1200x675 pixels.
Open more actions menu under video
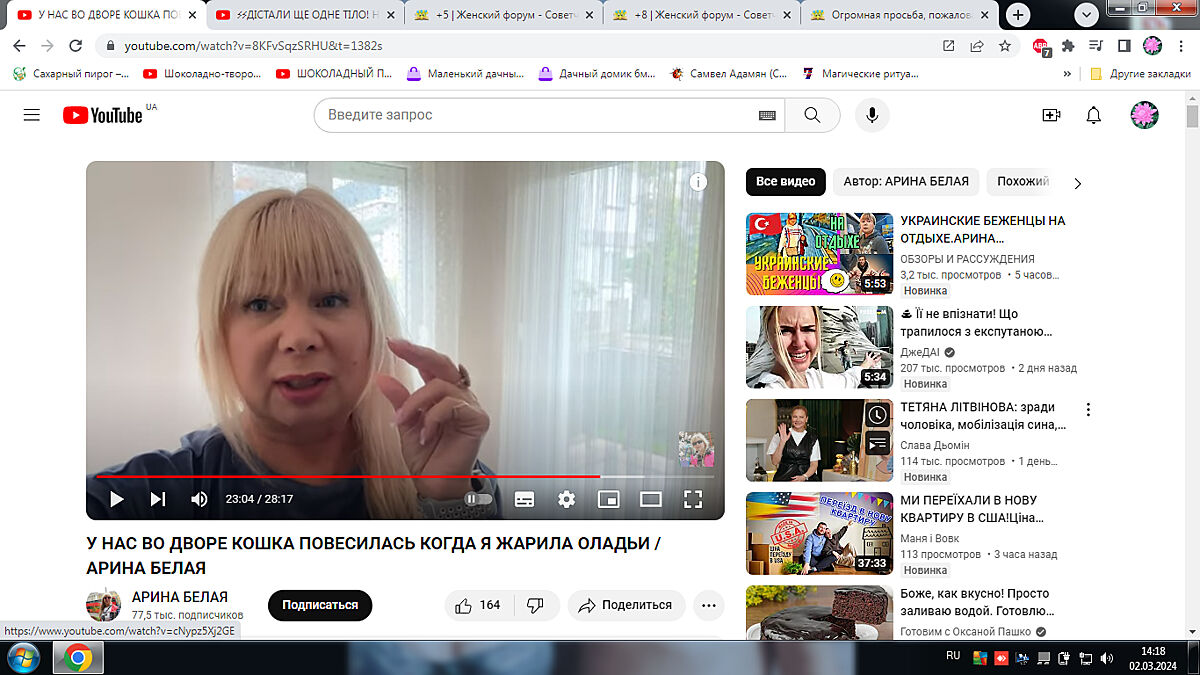[x=708, y=605]
